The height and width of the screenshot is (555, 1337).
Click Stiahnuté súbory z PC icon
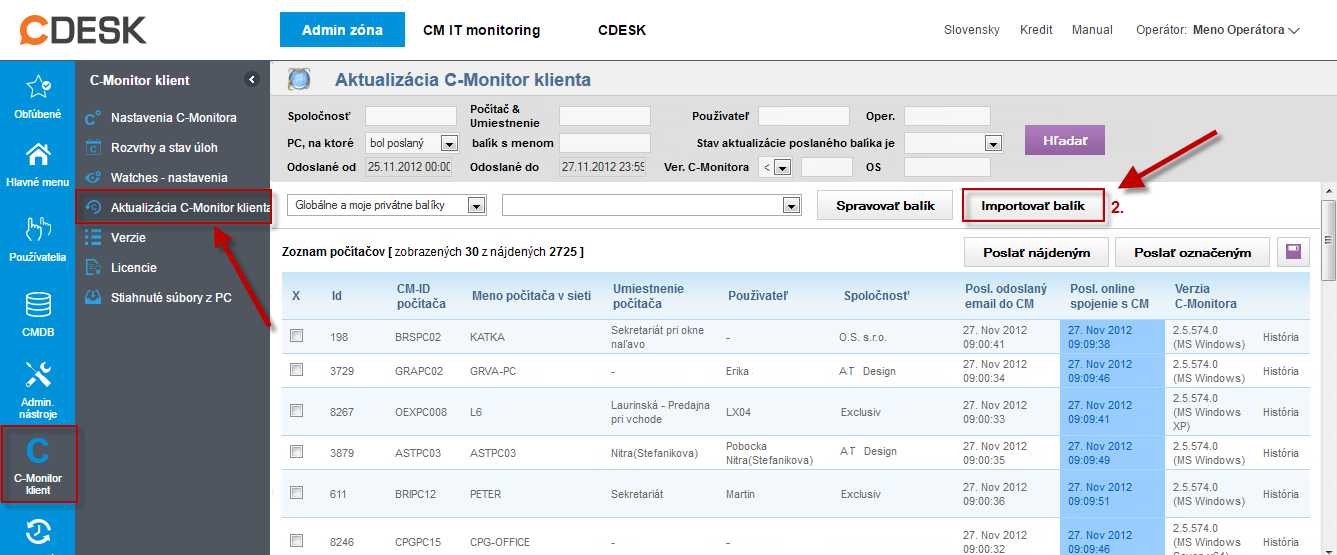coord(92,298)
